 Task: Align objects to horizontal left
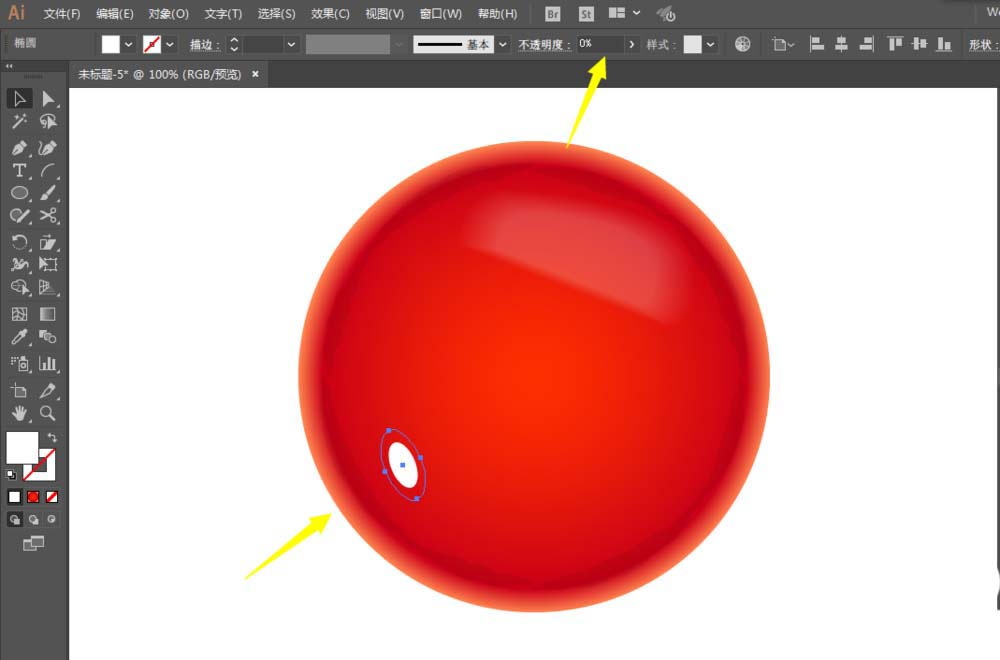point(816,44)
